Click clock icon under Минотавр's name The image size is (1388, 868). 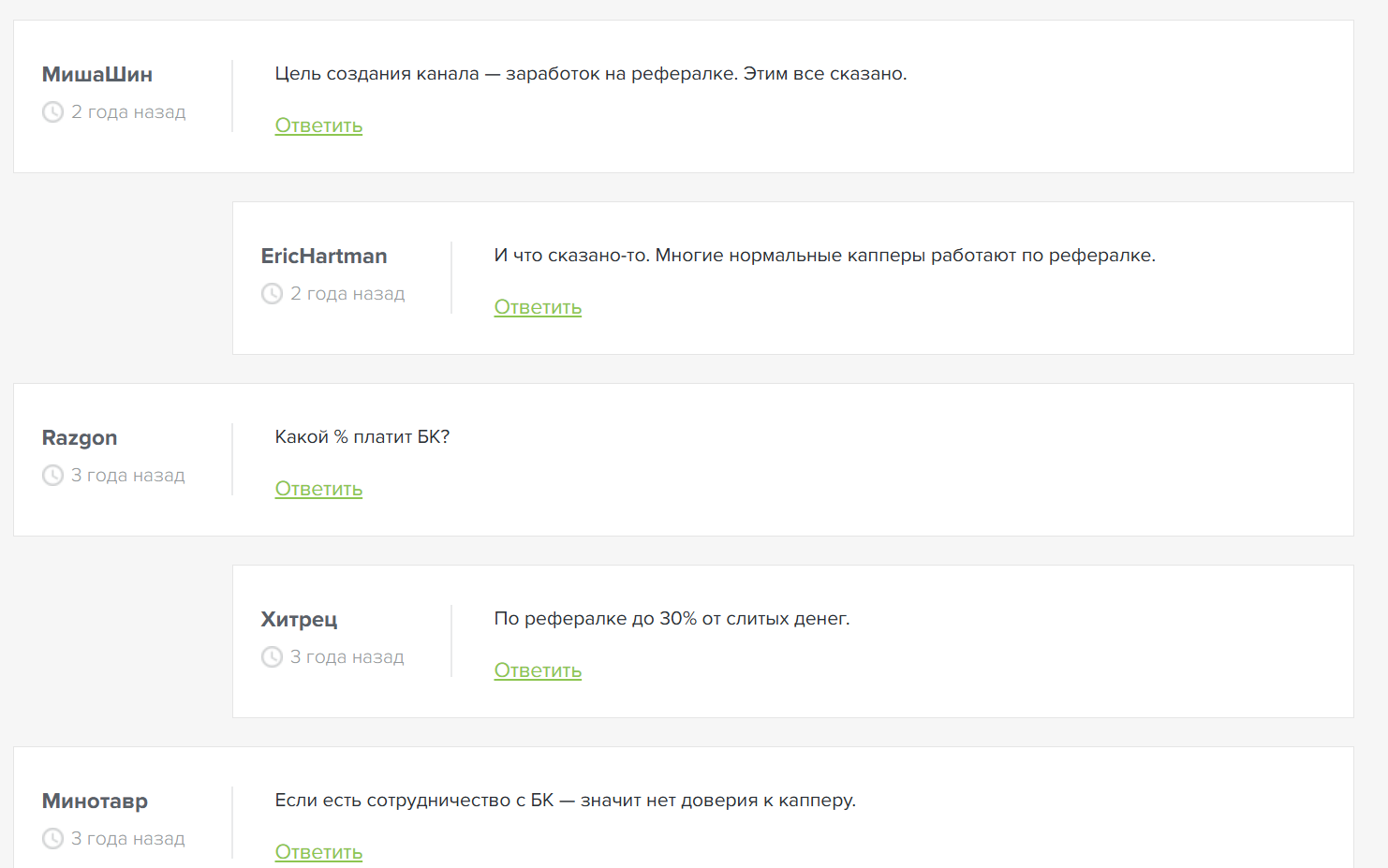[x=52, y=839]
